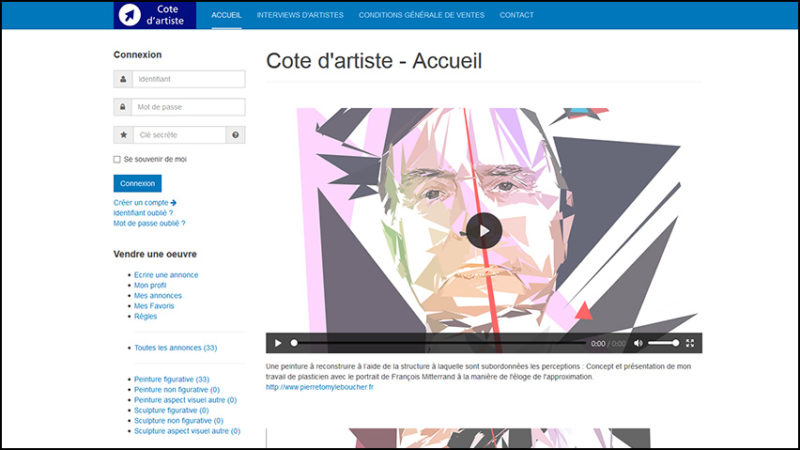Image resolution: width=800 pixels, height=450 pixels.
Task: Toggle Se souvenir de moi checkbox
Action: 117,159
